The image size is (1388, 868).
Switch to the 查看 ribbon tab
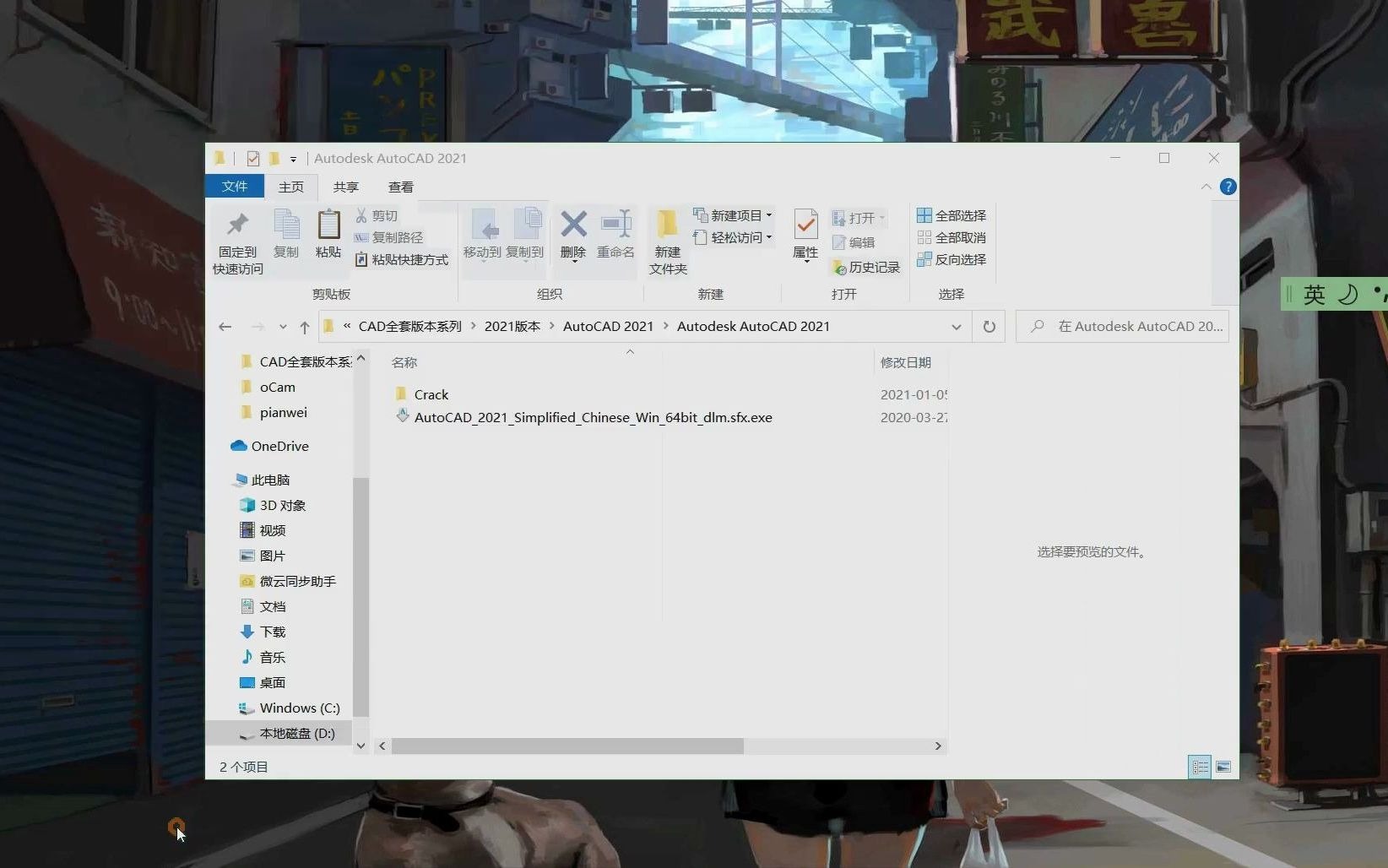[x=400, y=187]
